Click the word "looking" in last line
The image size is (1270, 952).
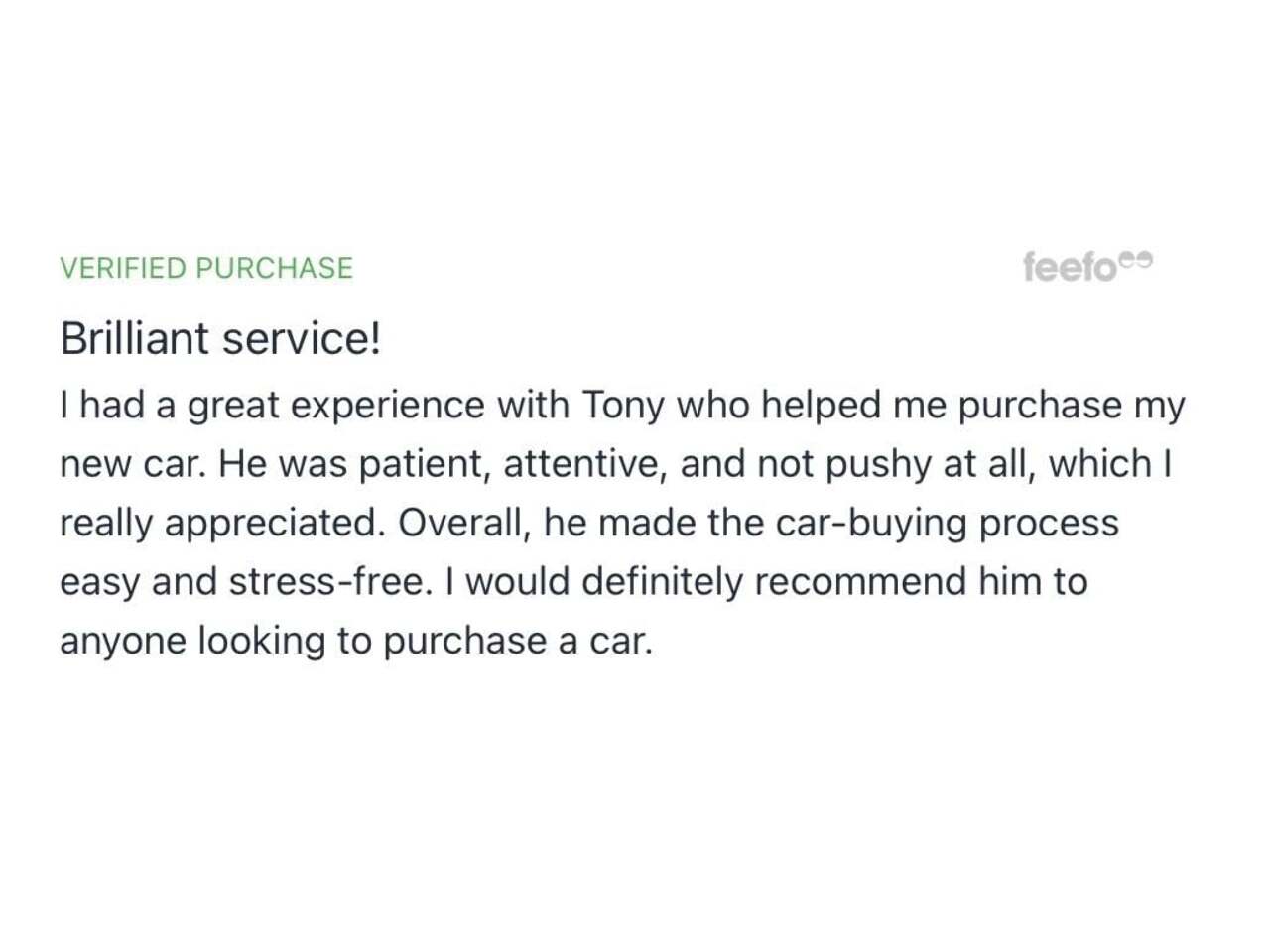click(x=261, y=641)
